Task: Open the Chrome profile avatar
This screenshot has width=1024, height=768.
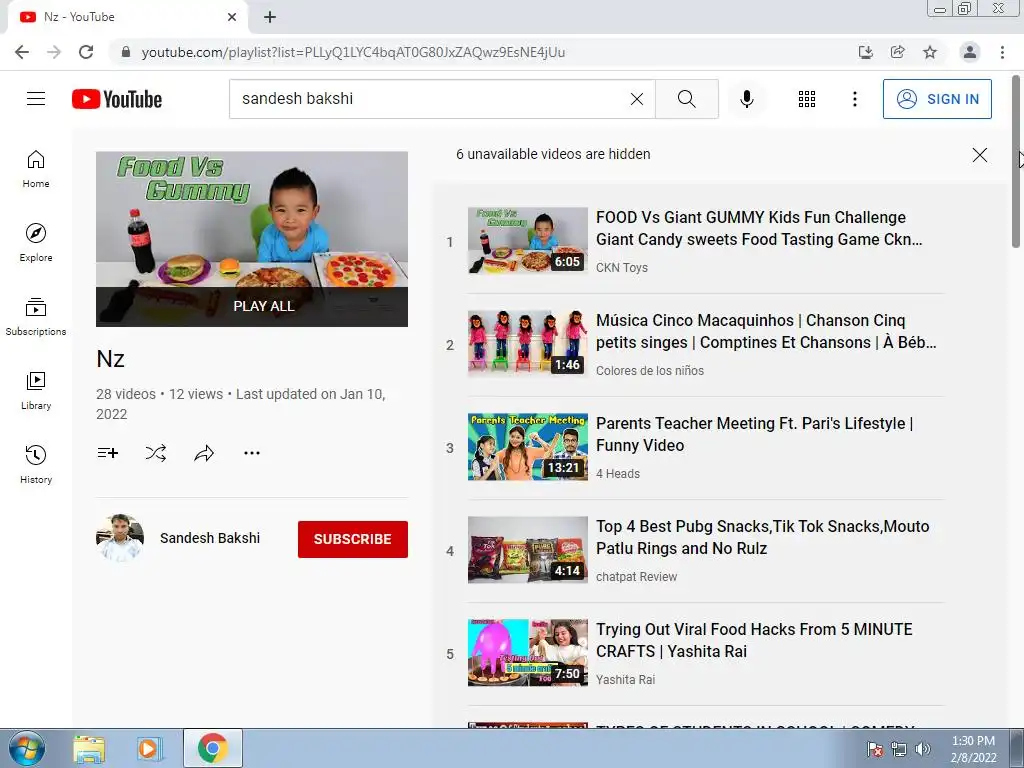Action: [970, 52]
